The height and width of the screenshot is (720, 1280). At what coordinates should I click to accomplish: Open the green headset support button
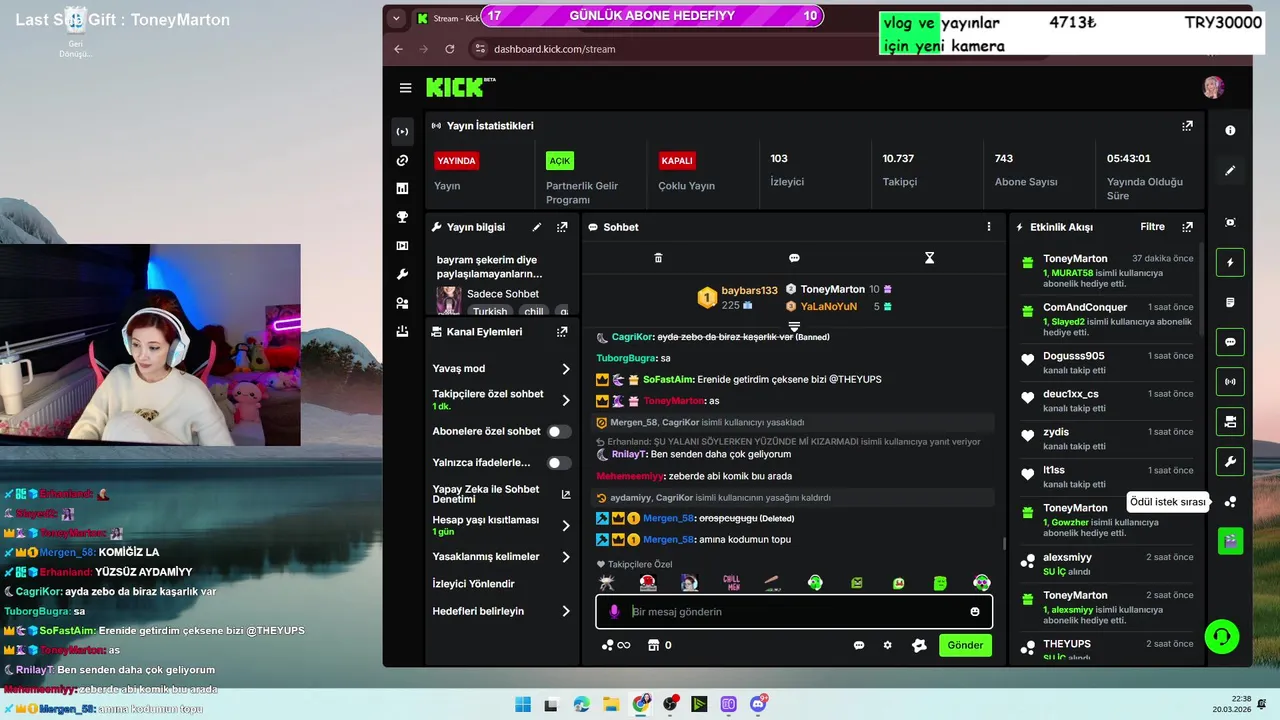point(1222,636)
